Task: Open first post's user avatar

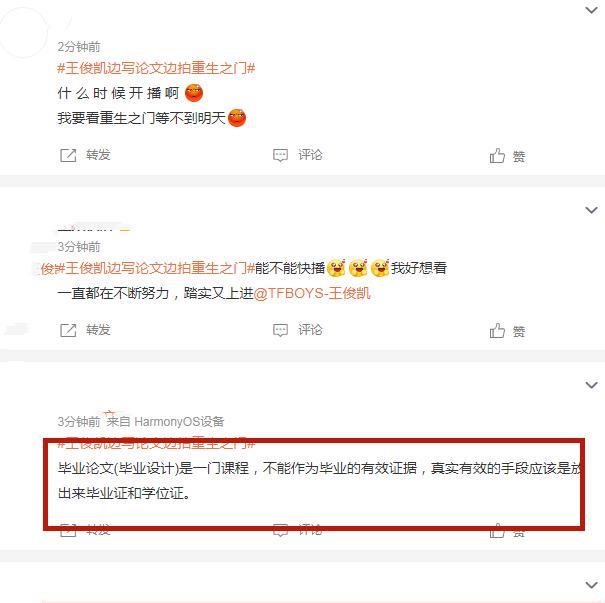Action: (x=24, y=32)
